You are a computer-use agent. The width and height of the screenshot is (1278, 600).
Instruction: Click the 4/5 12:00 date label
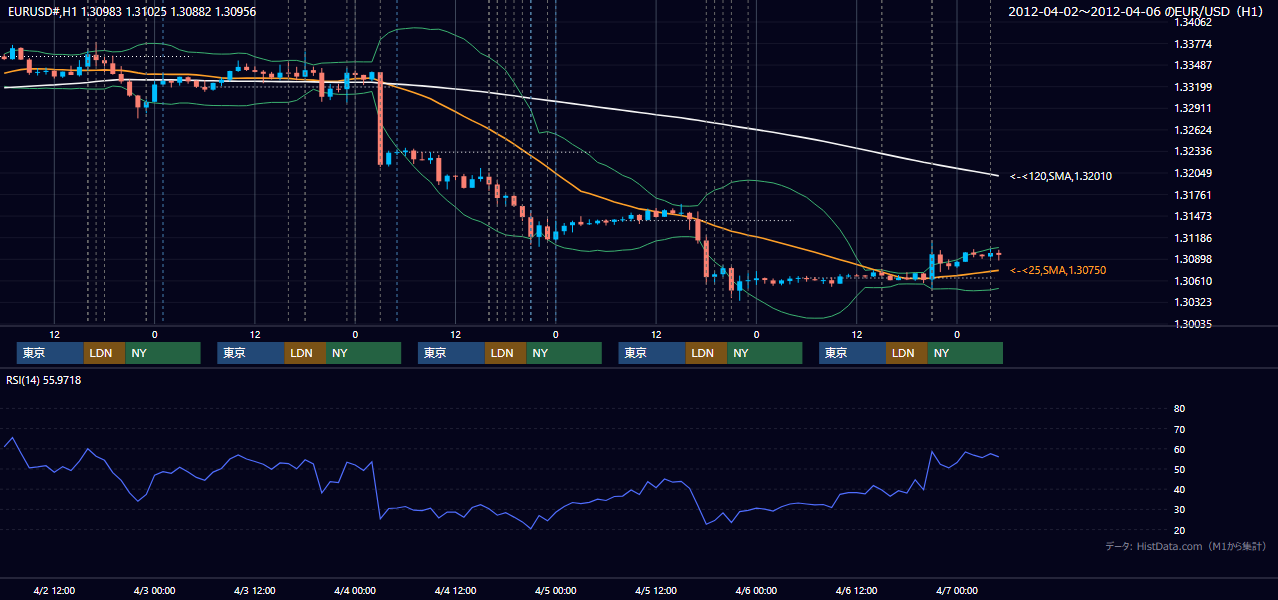click(x=656, y=590)
